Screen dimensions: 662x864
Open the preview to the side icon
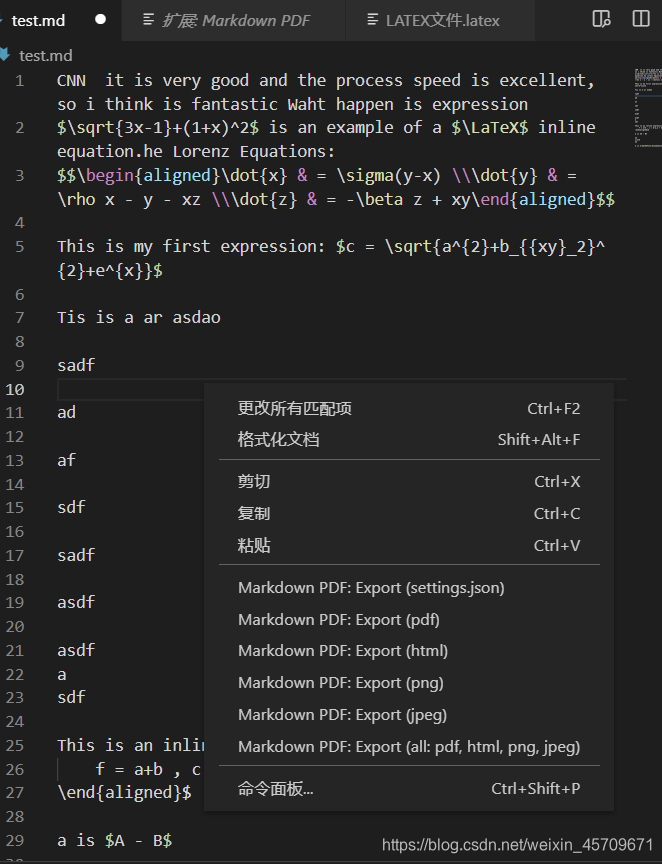coord(601,19)
